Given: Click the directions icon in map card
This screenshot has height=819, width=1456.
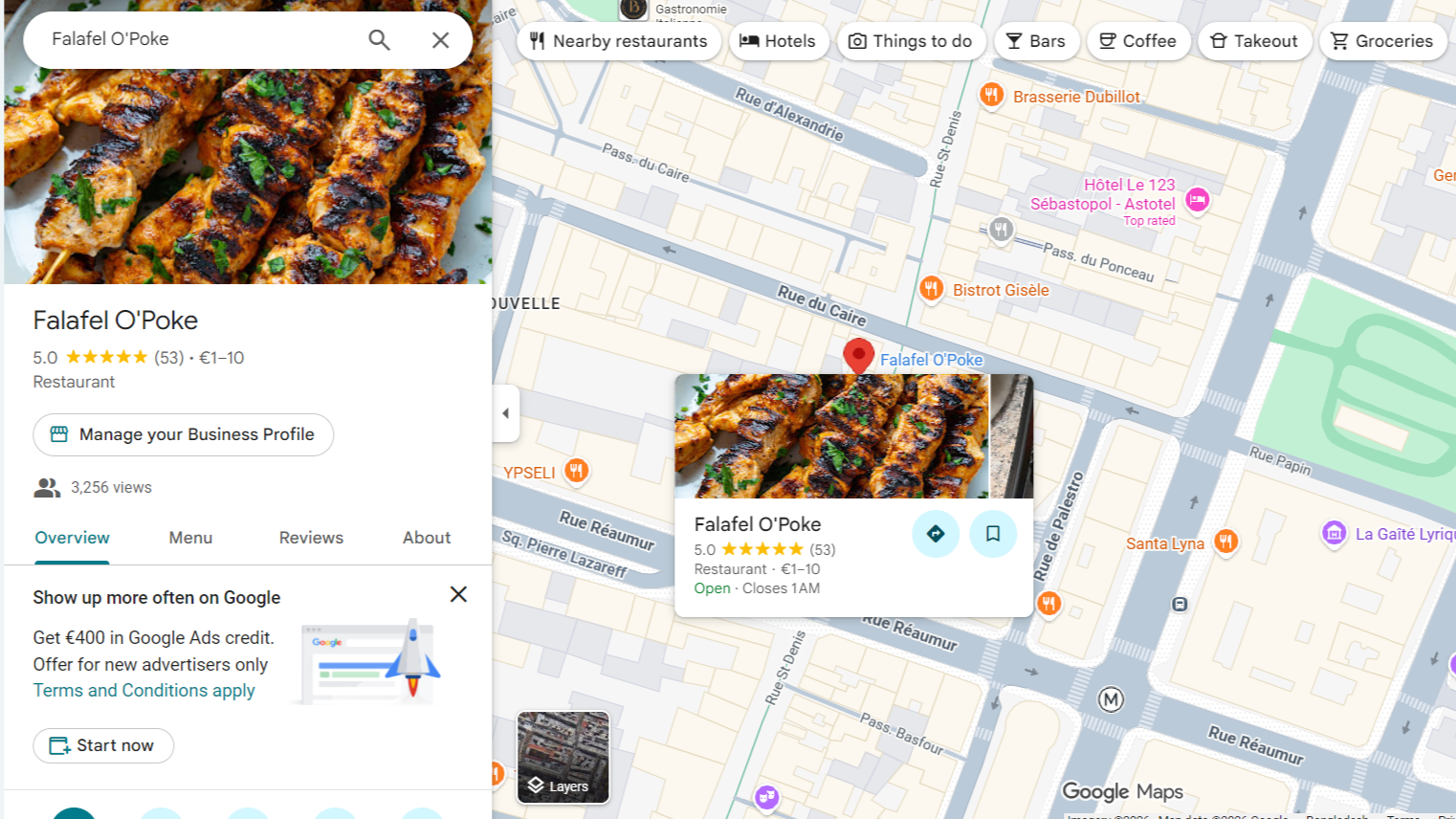Looking at the screenshot, I should 935,534.
